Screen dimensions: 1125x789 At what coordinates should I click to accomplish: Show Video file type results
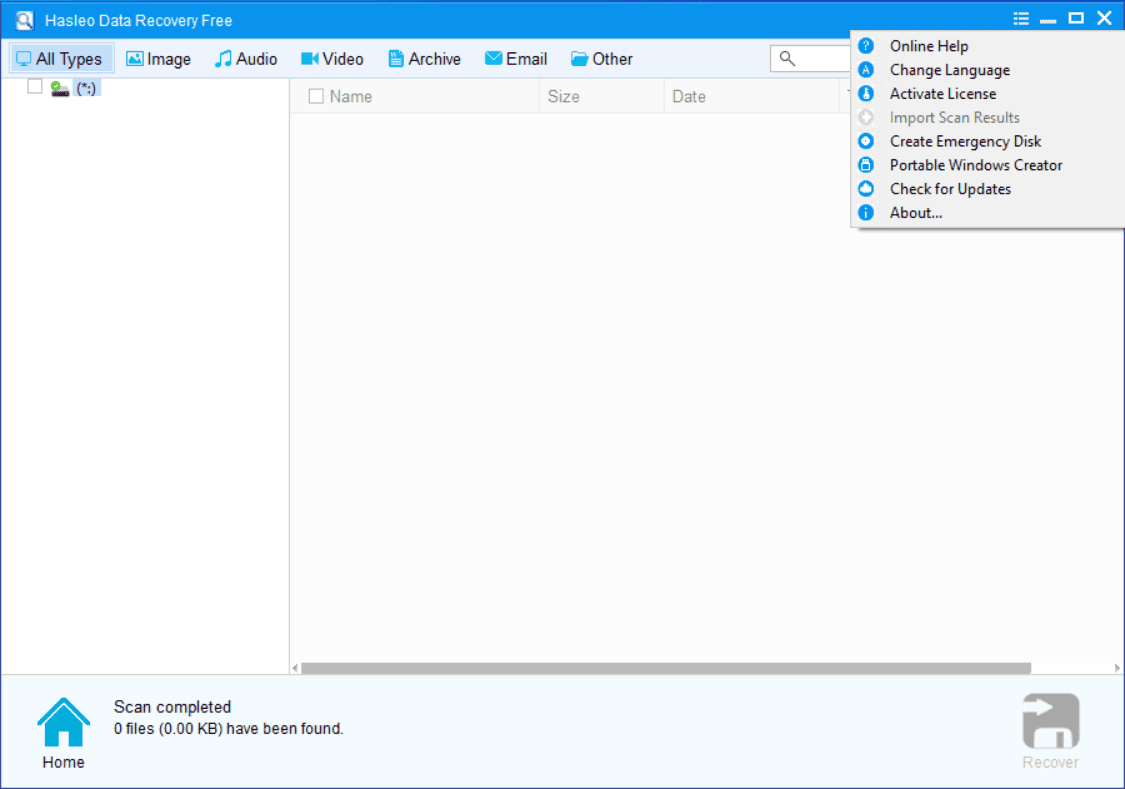(x=332, y=59)
